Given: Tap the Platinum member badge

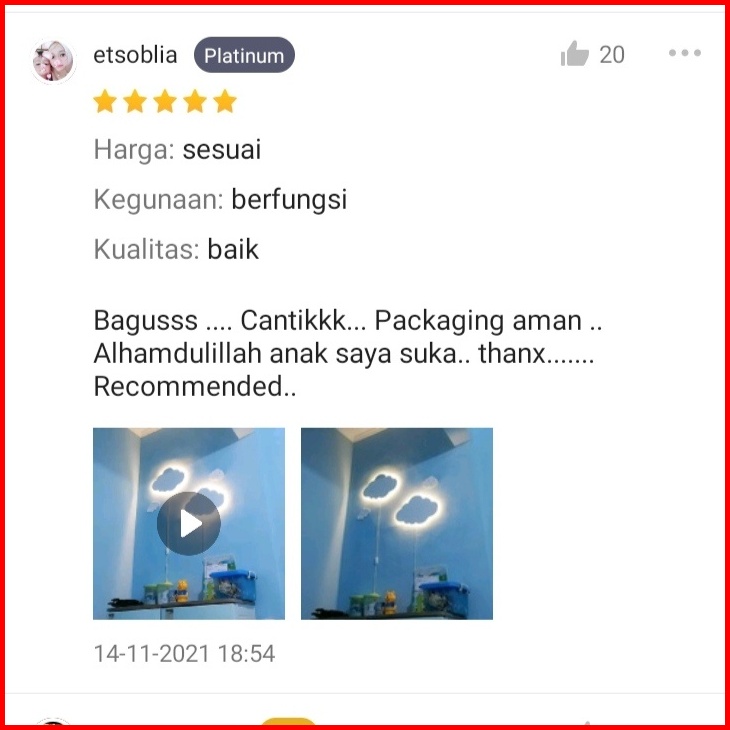Looking at the screenshot, I should click(244, 55).
